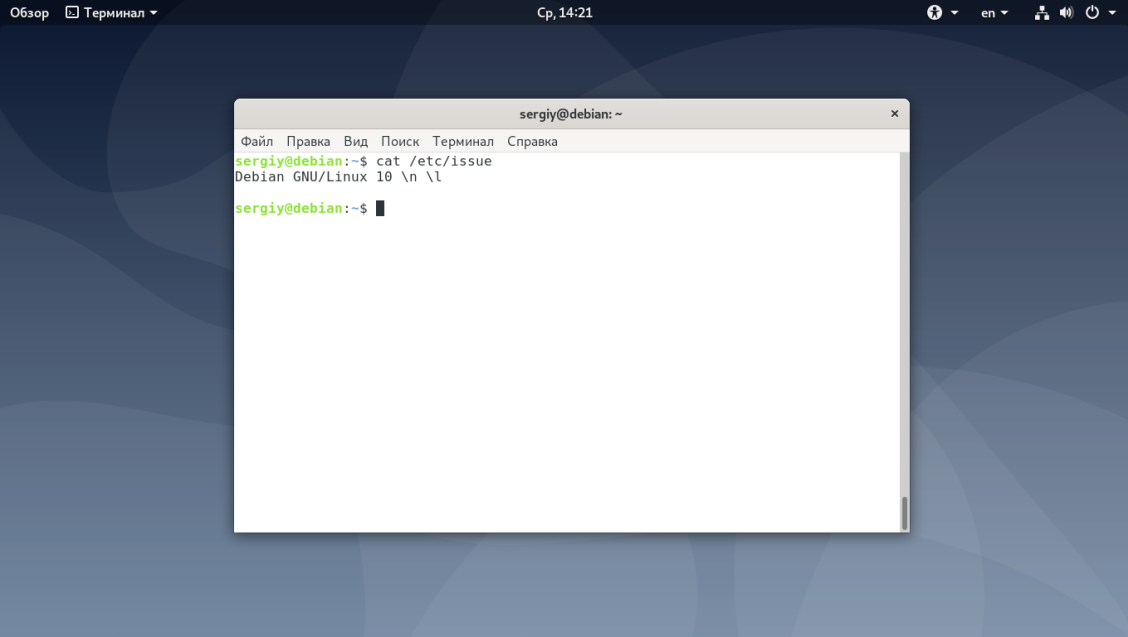Open the Справка menu
The image size is (1128, 637).
coord(532,141)
